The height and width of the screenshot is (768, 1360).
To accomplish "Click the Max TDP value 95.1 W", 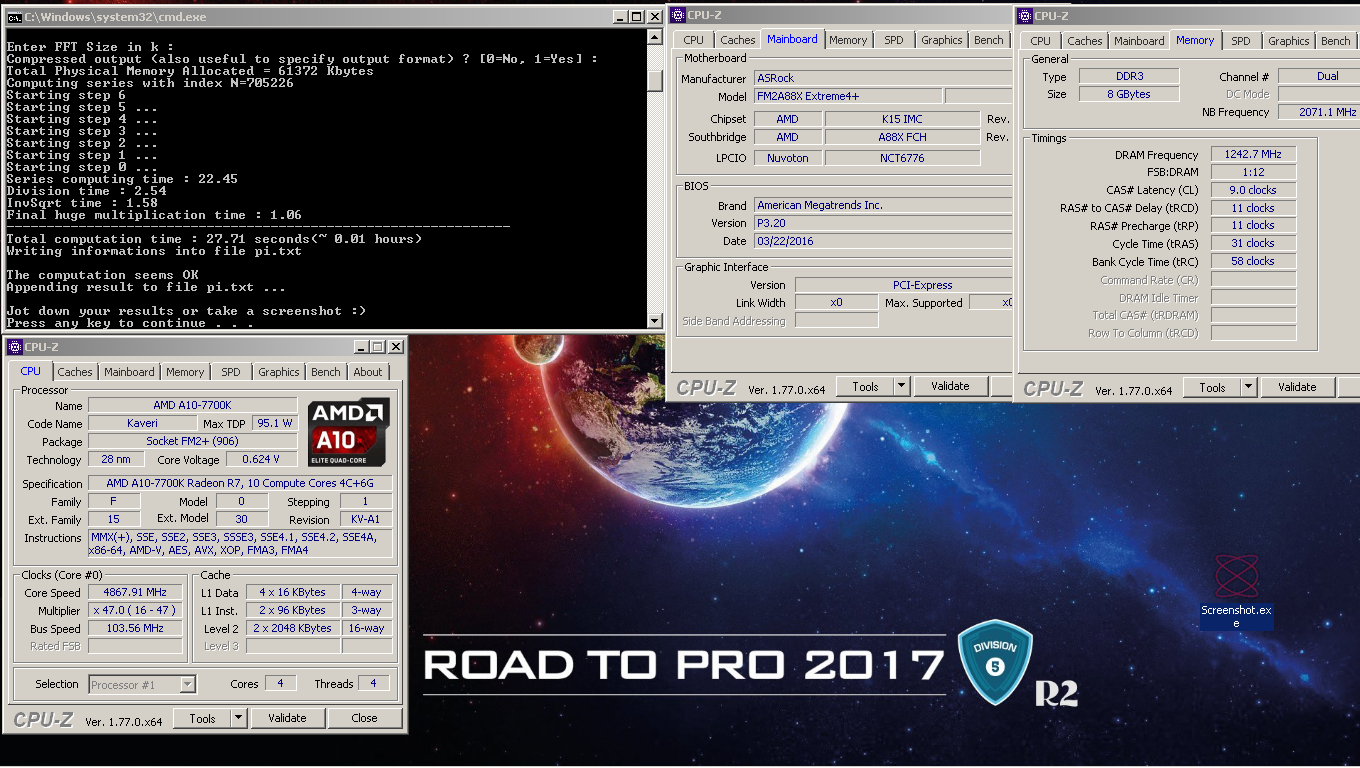I will pos(275,423).
